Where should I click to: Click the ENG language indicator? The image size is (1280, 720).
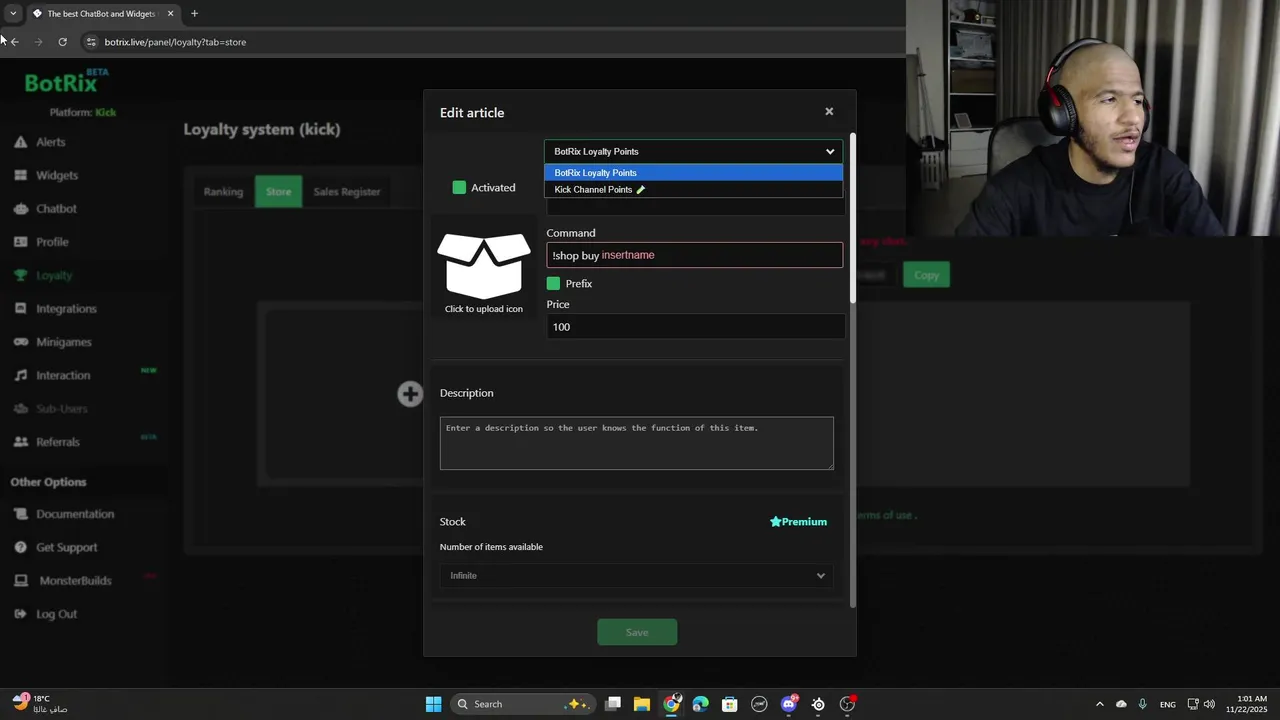pyautogui.click(x=1167, y=704)
